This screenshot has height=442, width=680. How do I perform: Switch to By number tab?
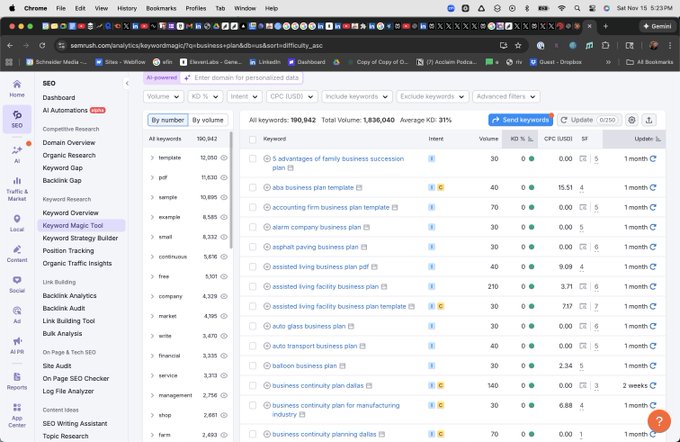point(168,120)
